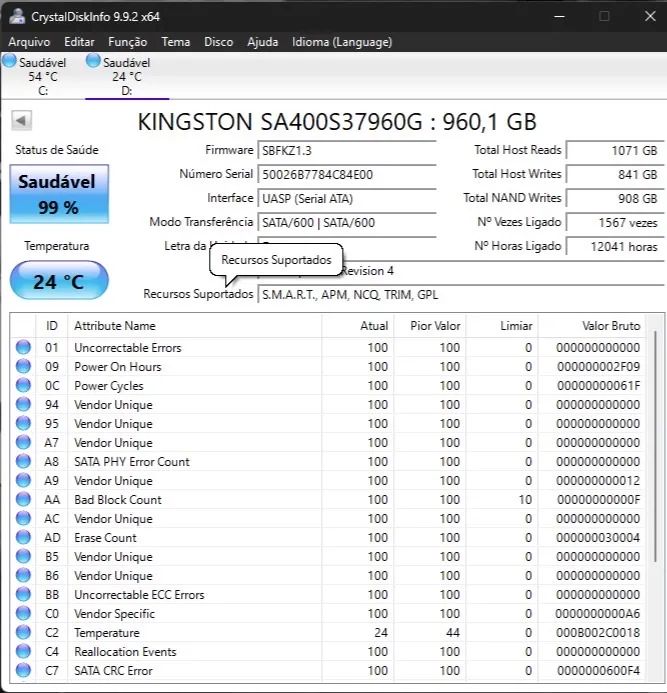
Task: Click the Temperature worst value 44
Action: click(x=453, y=632)
